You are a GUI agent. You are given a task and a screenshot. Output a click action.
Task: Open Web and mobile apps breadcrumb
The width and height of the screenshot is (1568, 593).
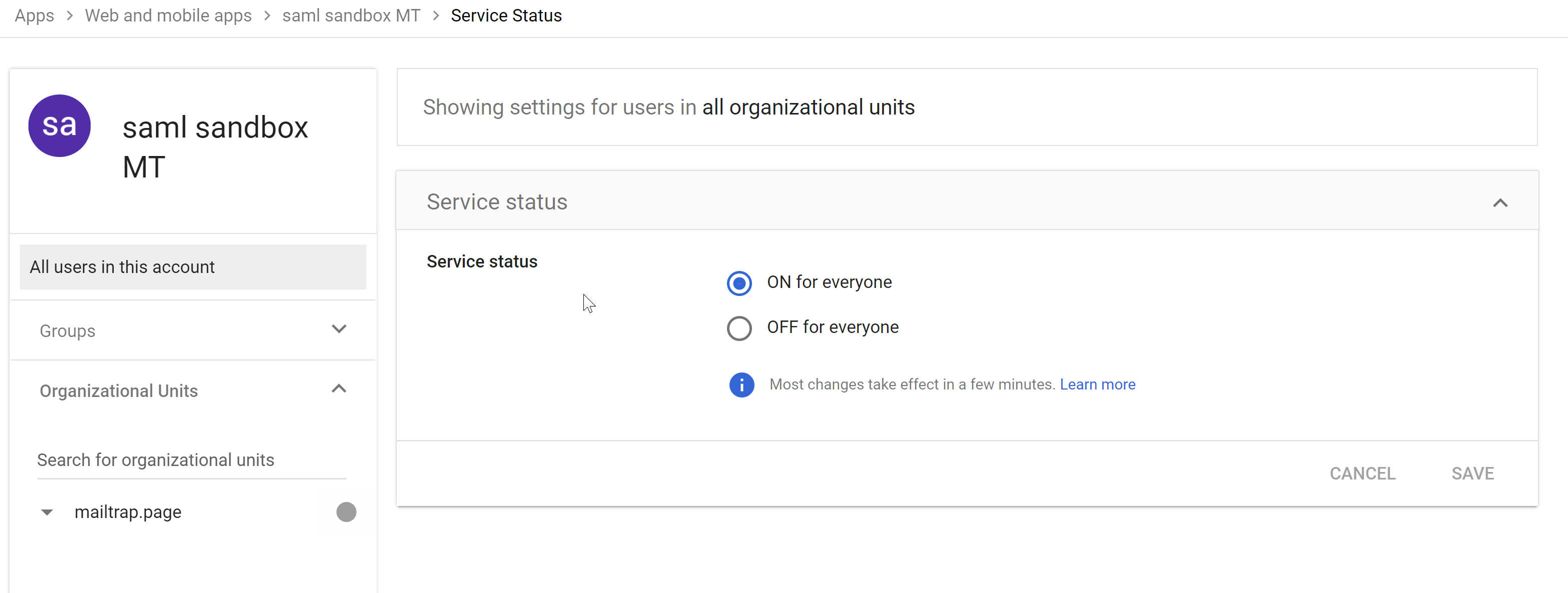(168, 16)
